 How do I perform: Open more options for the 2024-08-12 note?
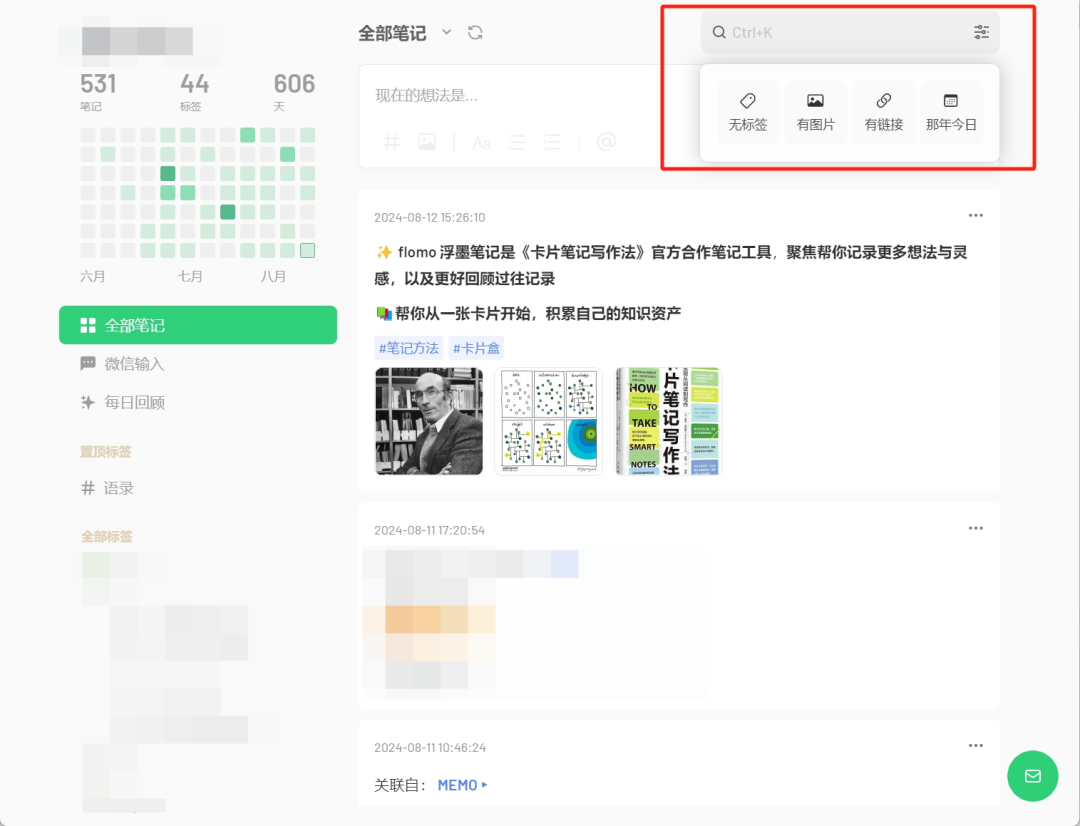[976, 216]
